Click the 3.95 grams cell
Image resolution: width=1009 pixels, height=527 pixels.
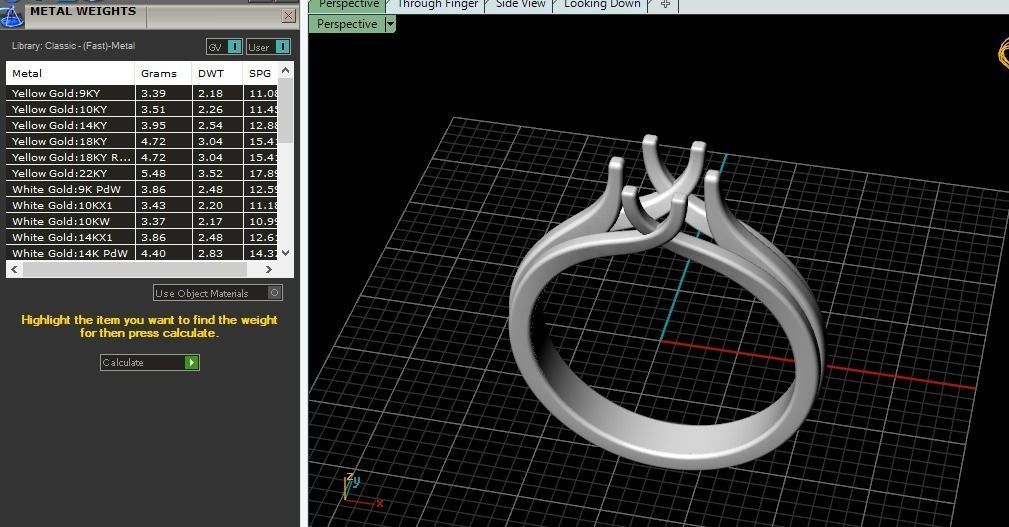point(164,125)
